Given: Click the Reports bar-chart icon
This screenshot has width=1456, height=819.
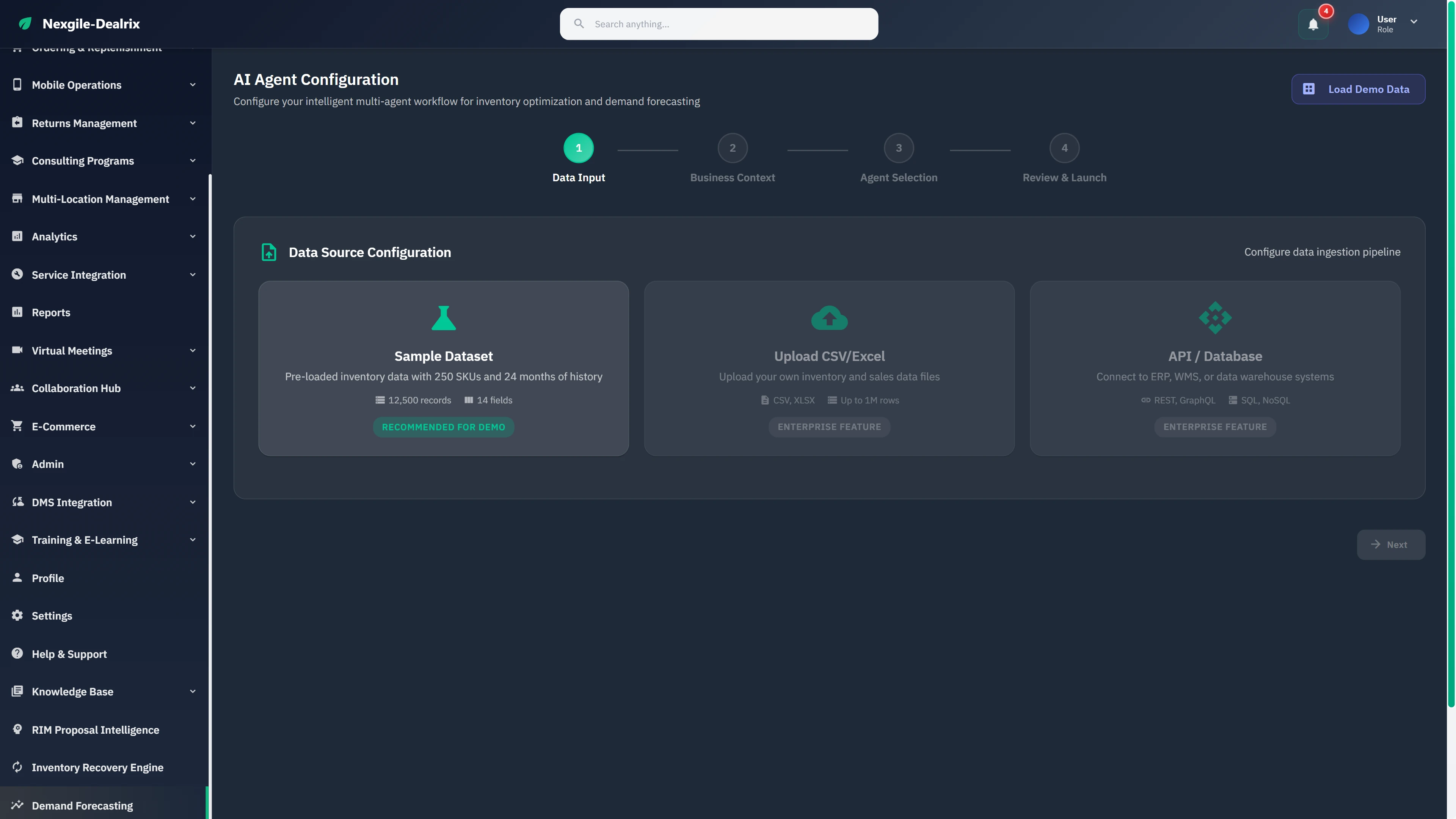Looking at the screenshot, I should point(17,311).
